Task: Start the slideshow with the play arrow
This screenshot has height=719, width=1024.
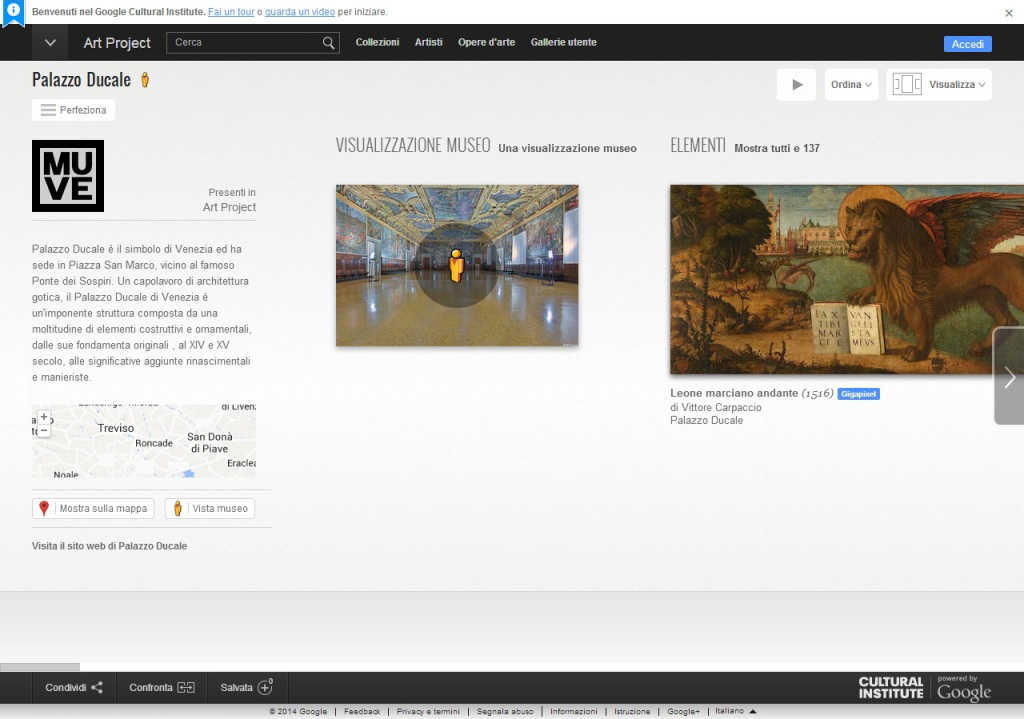Action: pos(796,84)
